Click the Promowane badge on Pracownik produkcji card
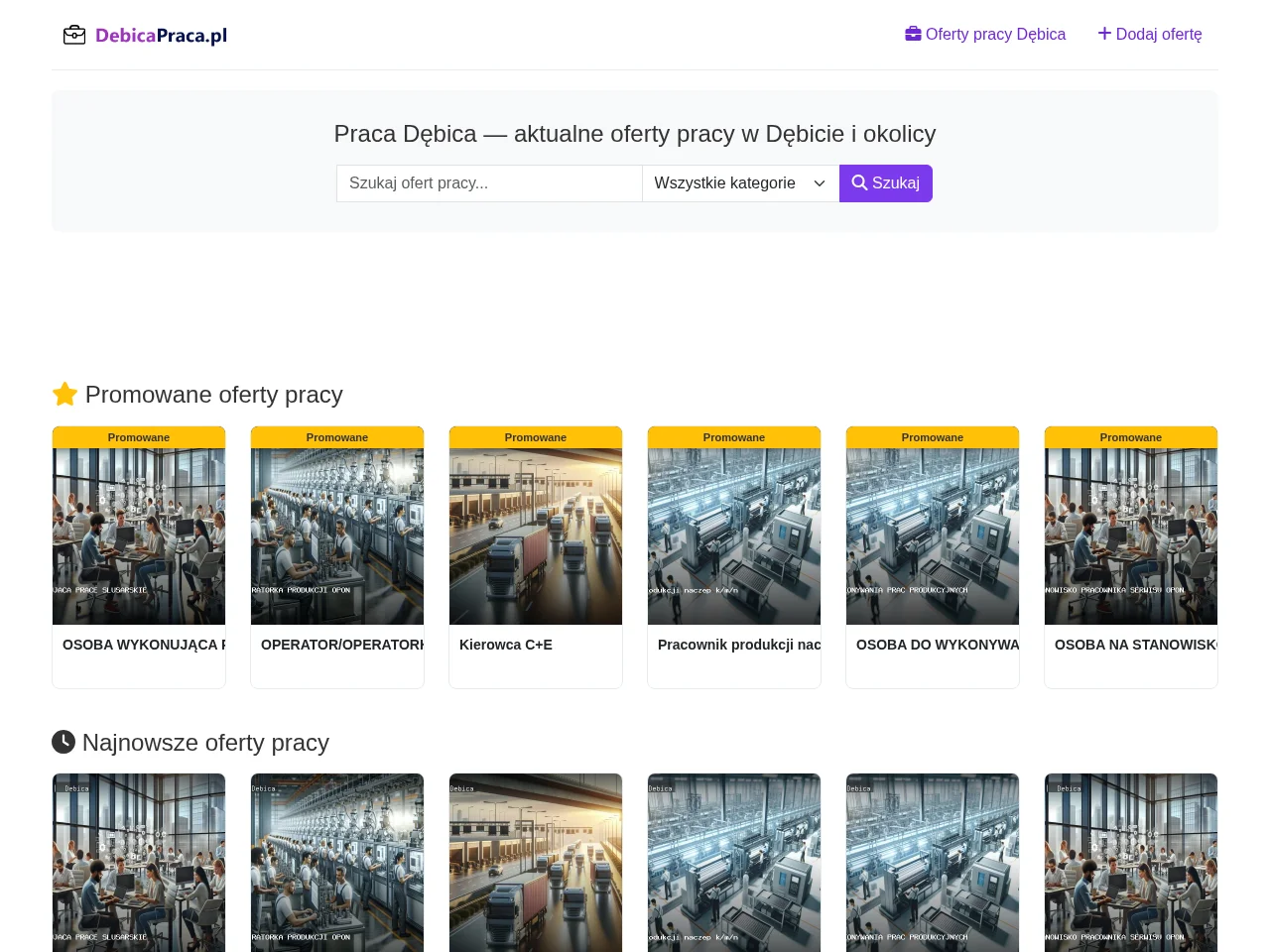Image resolution: width=1270 pixels, height=952 pixels. [734, 437]
